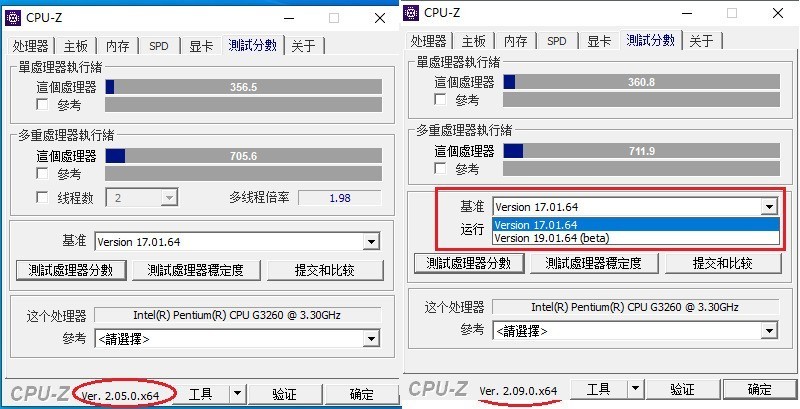
Task: Click 測試處理器穩定度 in the right window
Action: pos(593,263)
